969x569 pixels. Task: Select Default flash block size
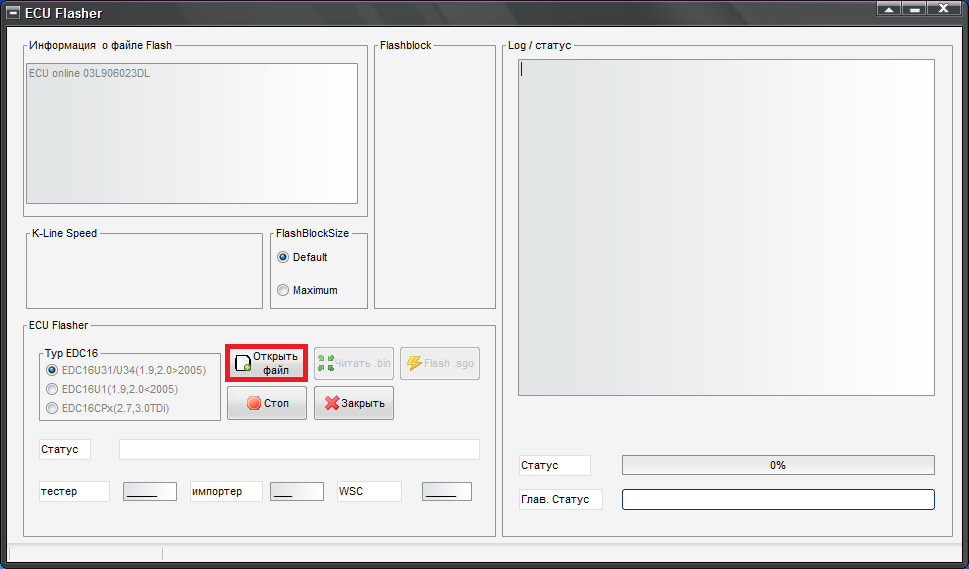(x=302, y=257)
